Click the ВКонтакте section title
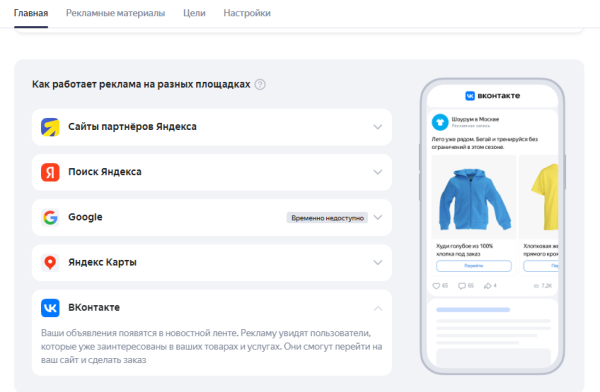 click(94, 307)
